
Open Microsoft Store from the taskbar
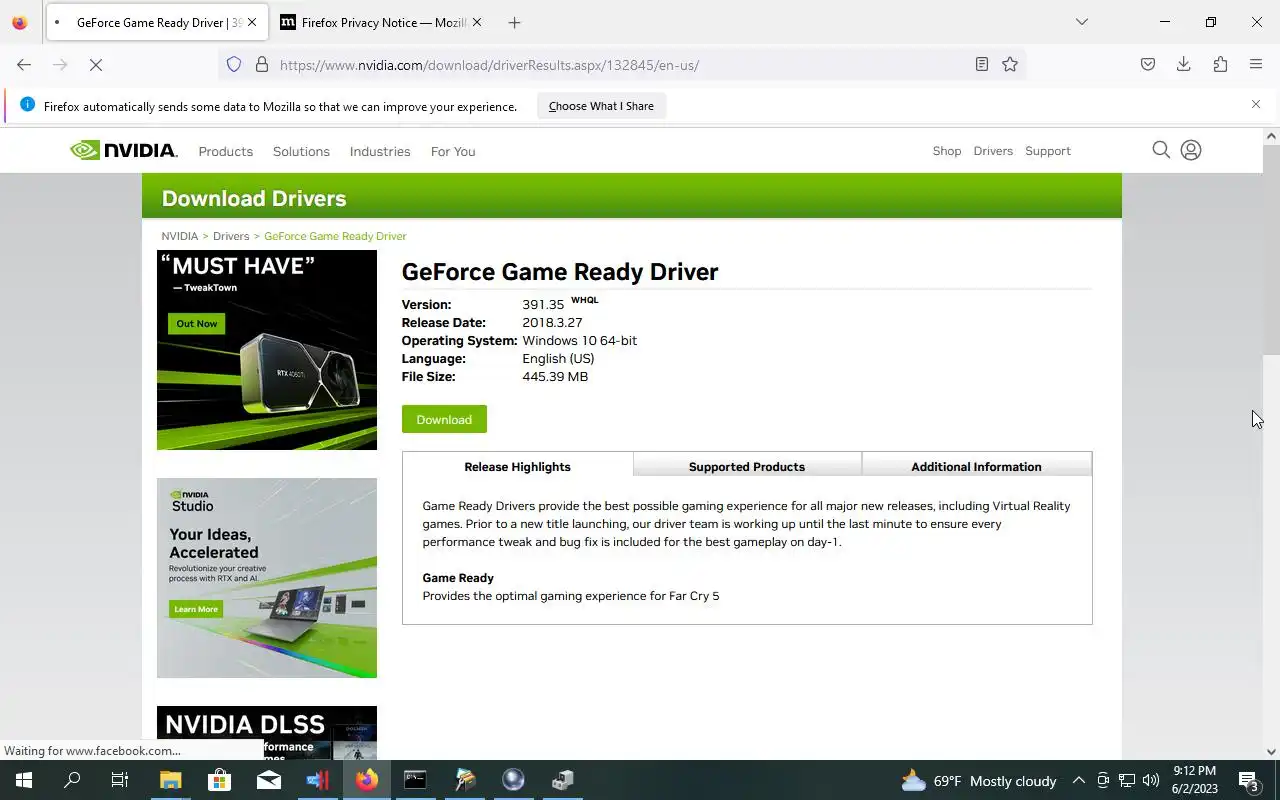pyautogui.click(x=219, y=780)
